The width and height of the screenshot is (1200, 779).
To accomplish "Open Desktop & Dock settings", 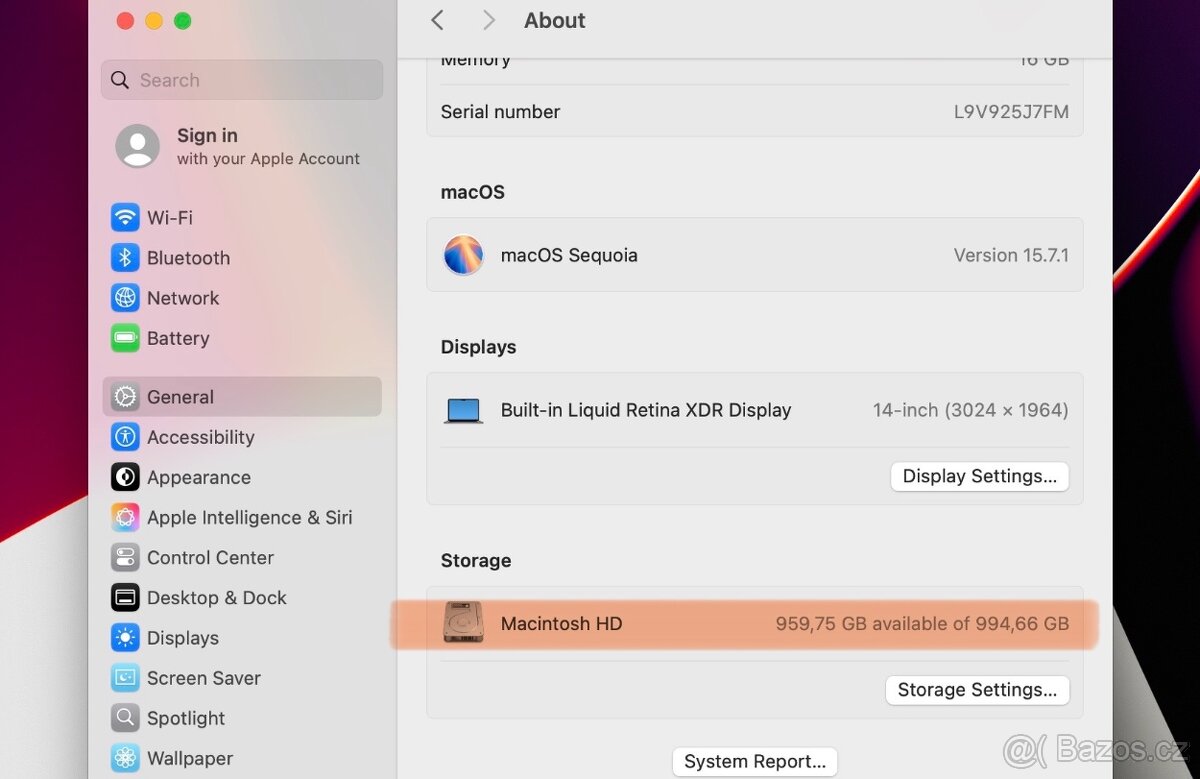I will coord(216,597).
